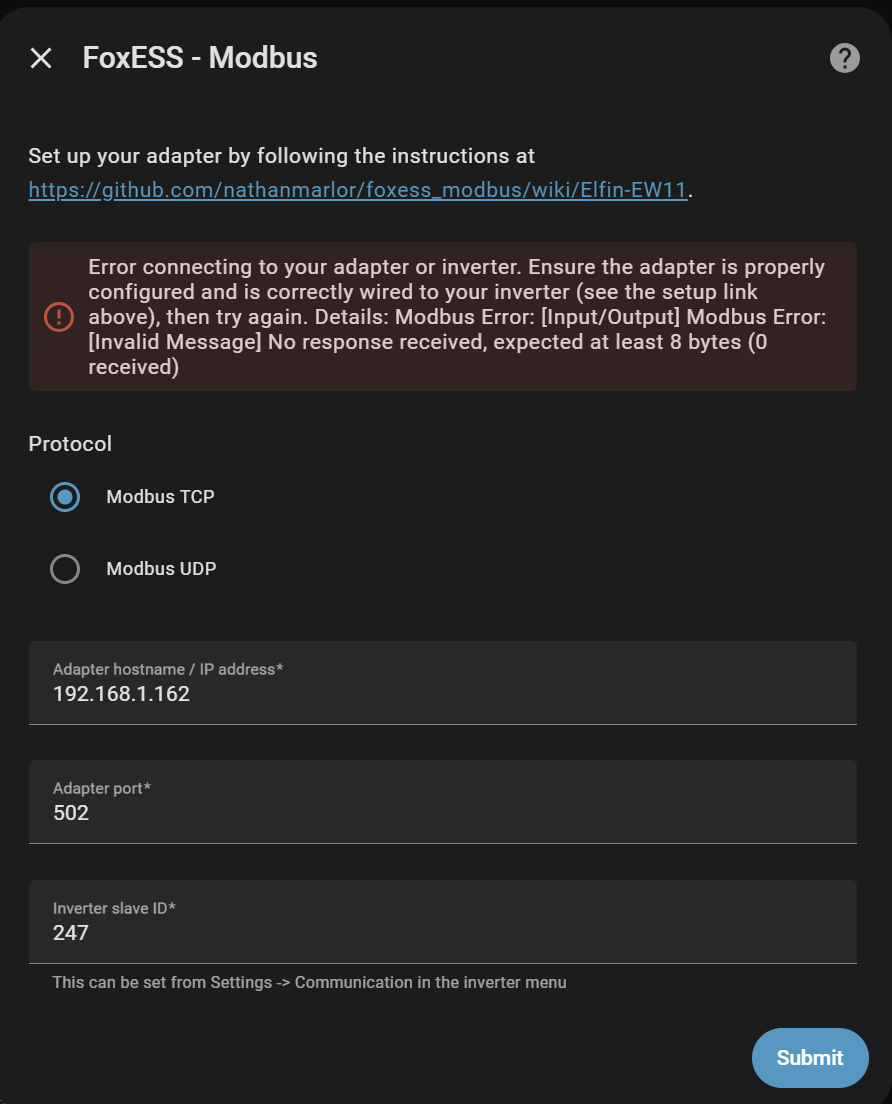892x1104 pixels.
Task: Click the slave ID helper text below the field
Action: 309,982
